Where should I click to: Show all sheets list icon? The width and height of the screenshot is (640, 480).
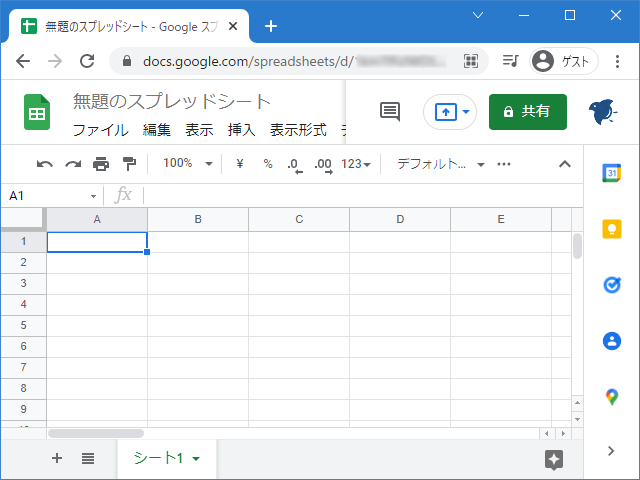(x=88, y=458)
